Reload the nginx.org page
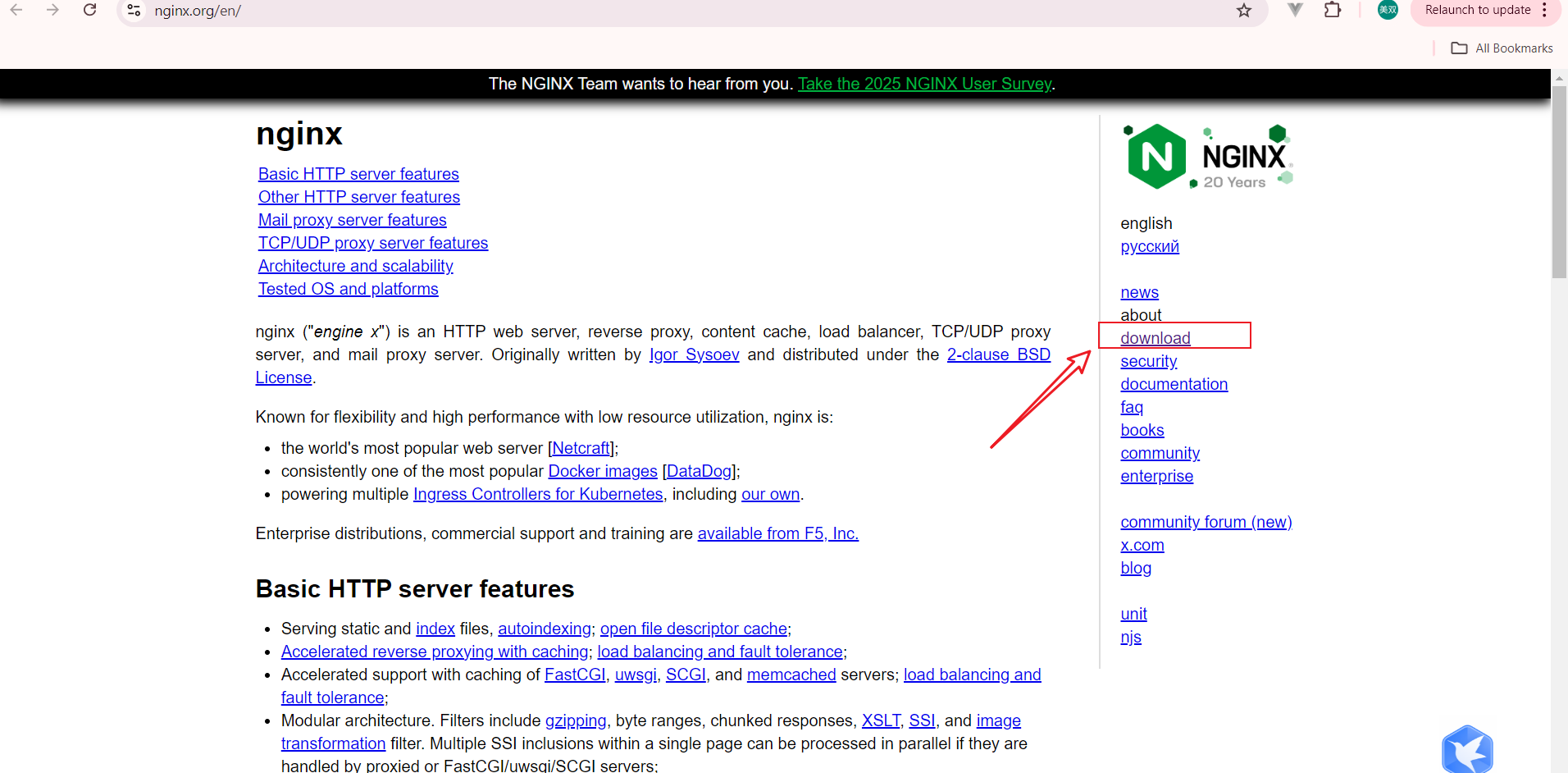 point(90,11)
